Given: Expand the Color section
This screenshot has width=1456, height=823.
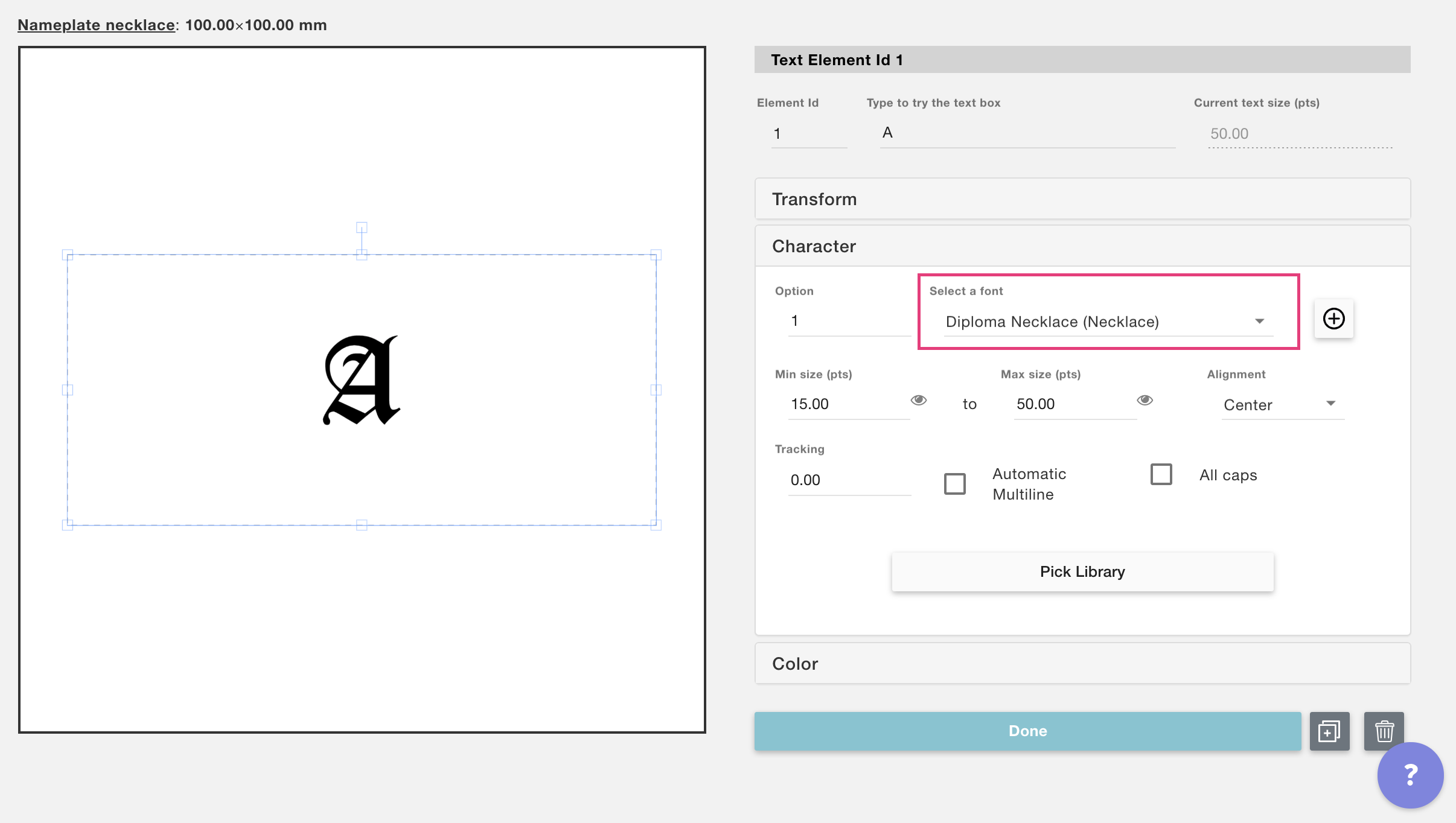Looking at the screenshot, I should click(x=1082, y=664).
